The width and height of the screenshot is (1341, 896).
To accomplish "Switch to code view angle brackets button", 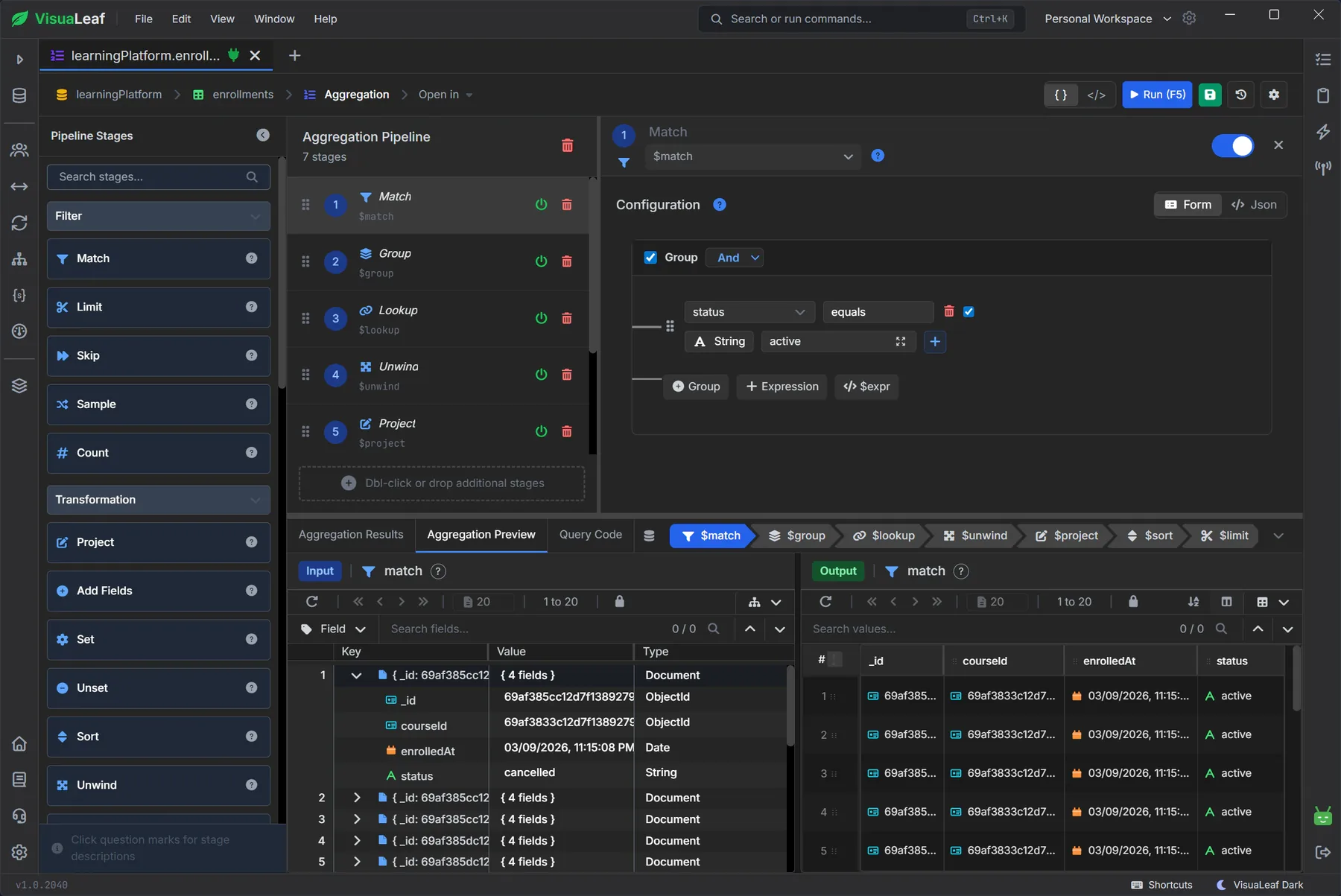I will point(1097,95).
